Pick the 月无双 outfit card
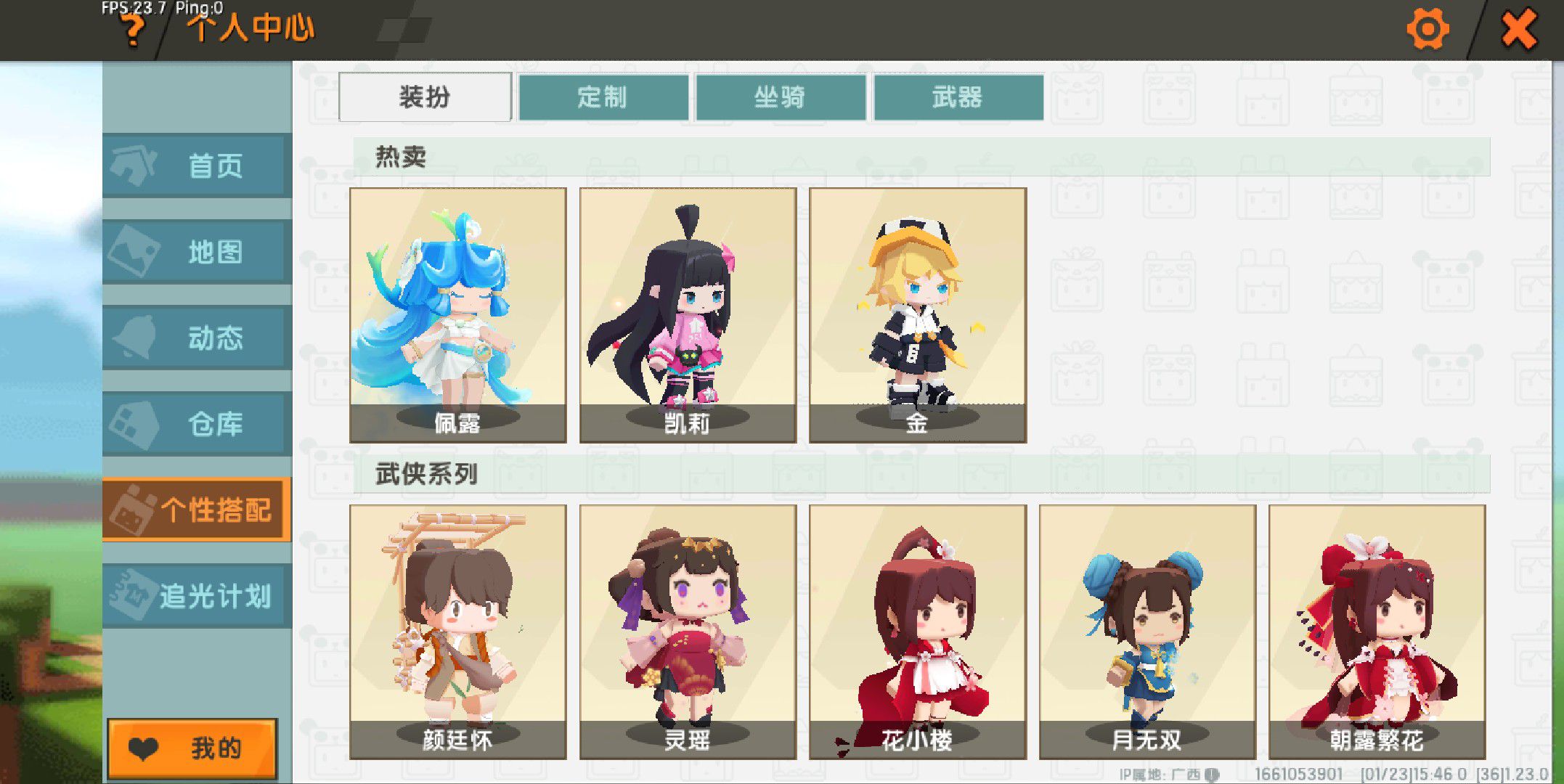The width and height of the screenshot is (1564, 784). point(1147,632)
